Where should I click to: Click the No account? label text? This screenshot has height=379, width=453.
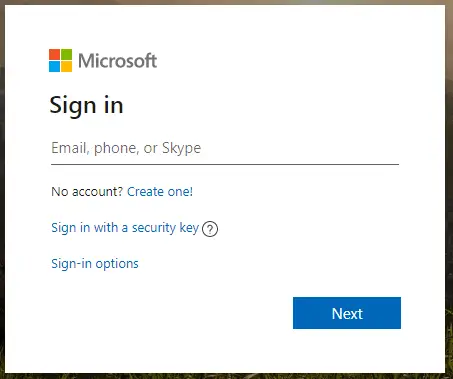[87, 192]
